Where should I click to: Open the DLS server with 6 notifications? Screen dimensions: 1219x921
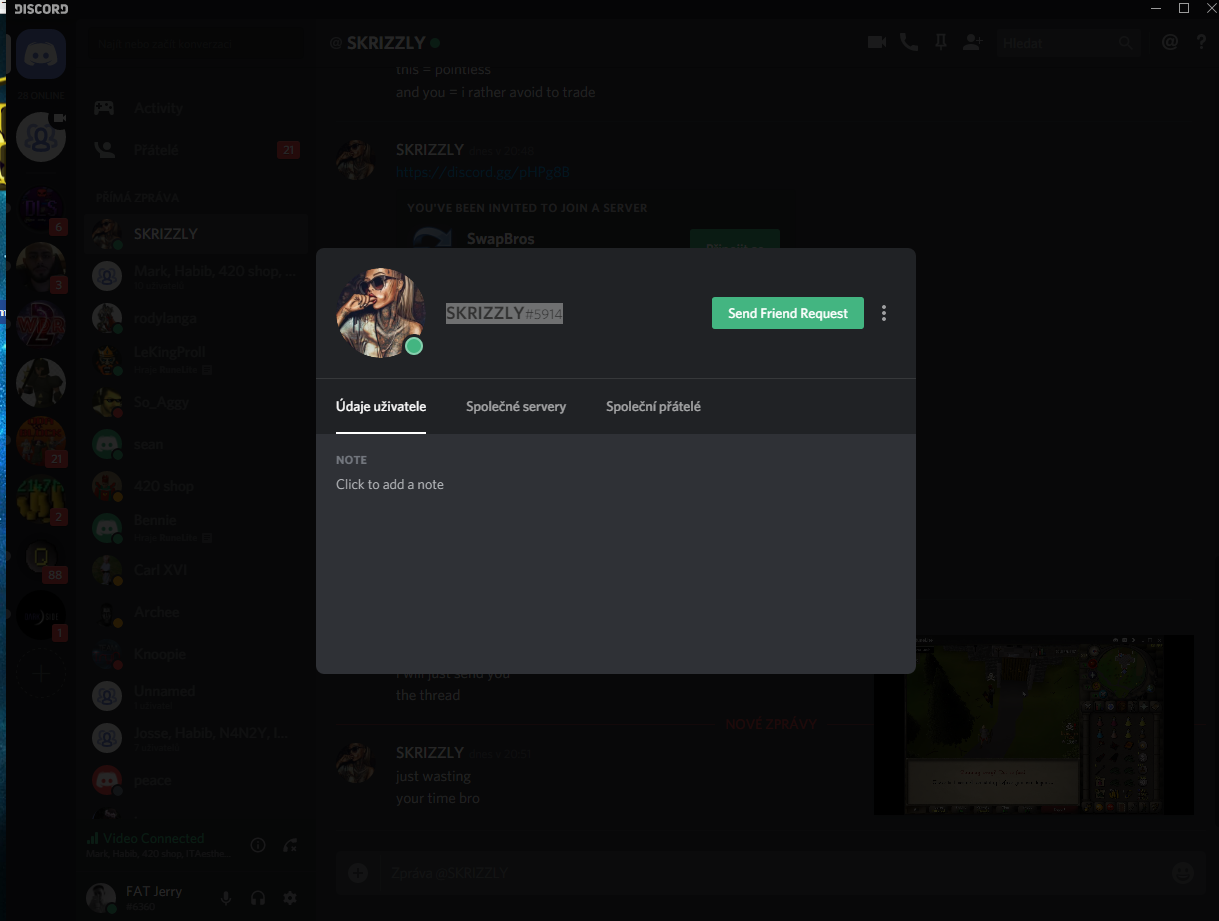pos(41,210)
